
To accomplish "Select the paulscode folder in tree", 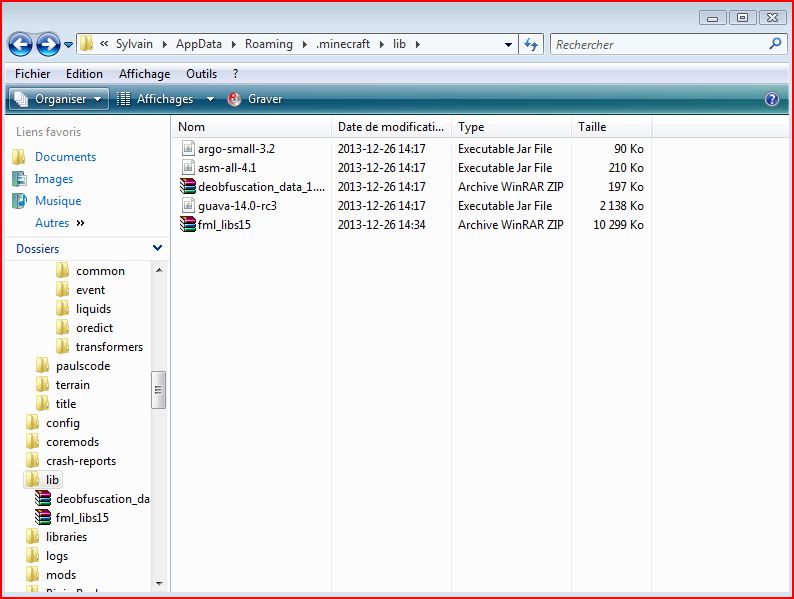I will (x=83, y=366).
